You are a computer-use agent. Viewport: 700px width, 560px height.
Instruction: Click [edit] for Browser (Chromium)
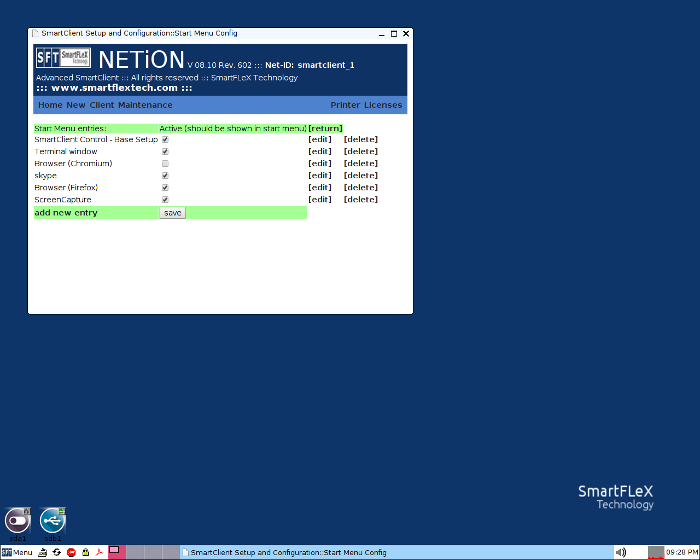(x=320, y=164)
